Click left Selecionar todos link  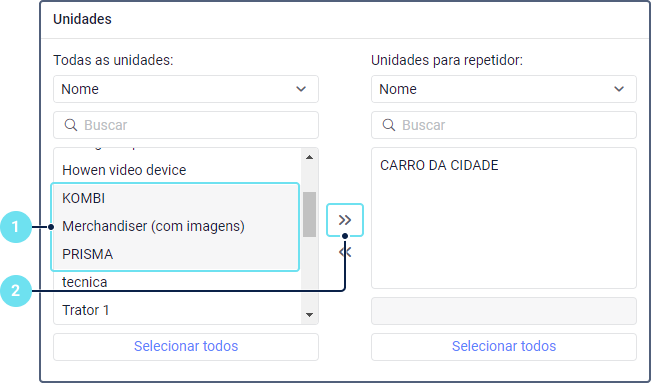click(186, 346)
